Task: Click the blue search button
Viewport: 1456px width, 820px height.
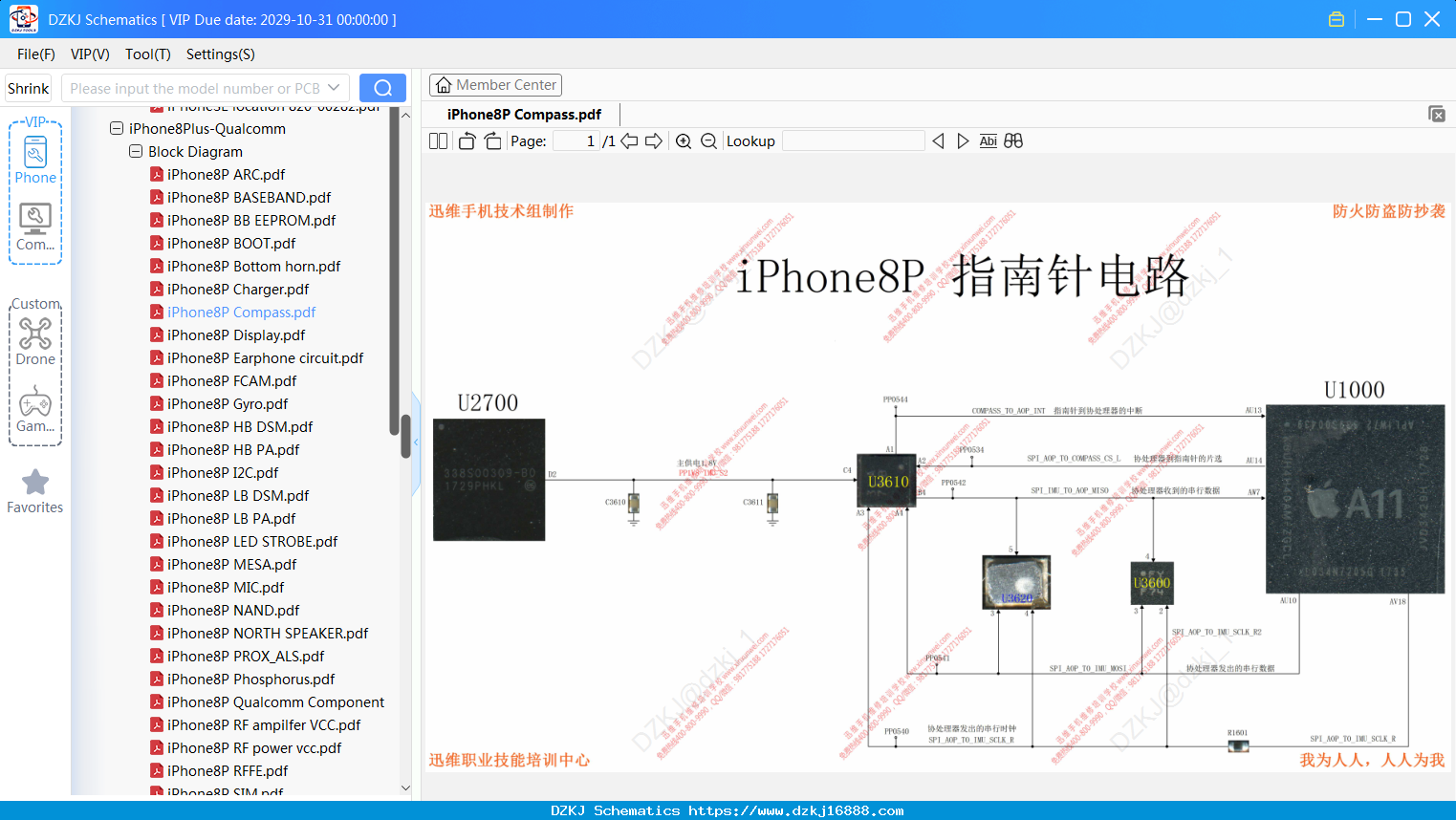Action: tap(382, 88)
